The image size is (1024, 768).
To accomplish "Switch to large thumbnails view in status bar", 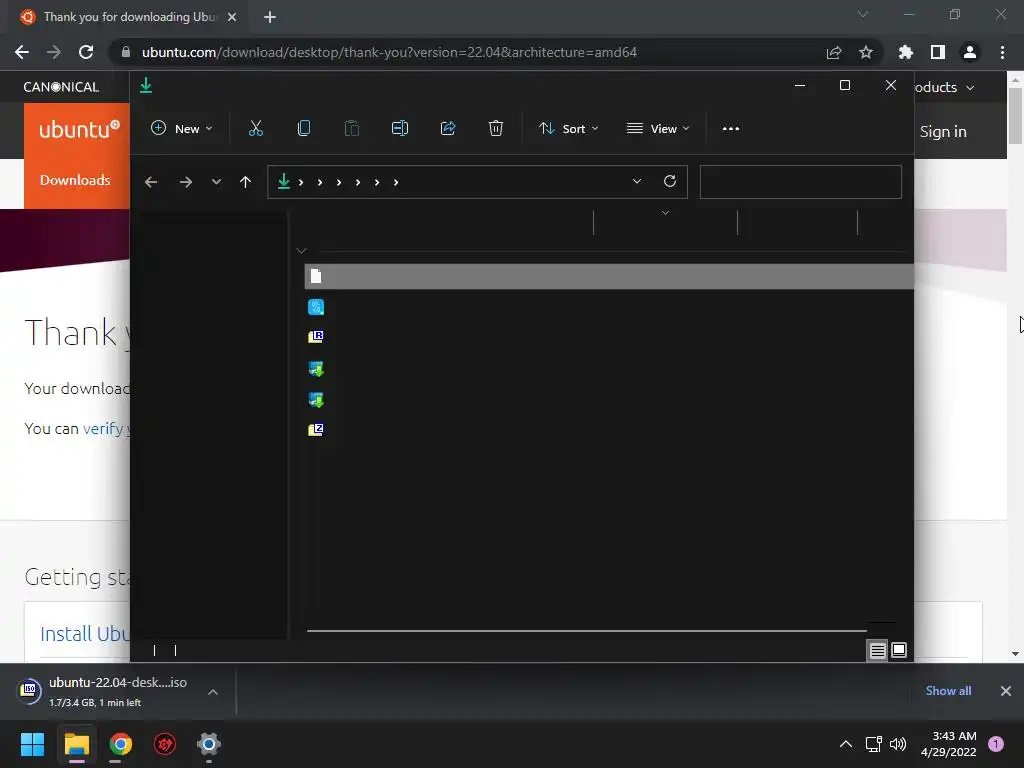I will pyautogui.click(x=899, y=650).
